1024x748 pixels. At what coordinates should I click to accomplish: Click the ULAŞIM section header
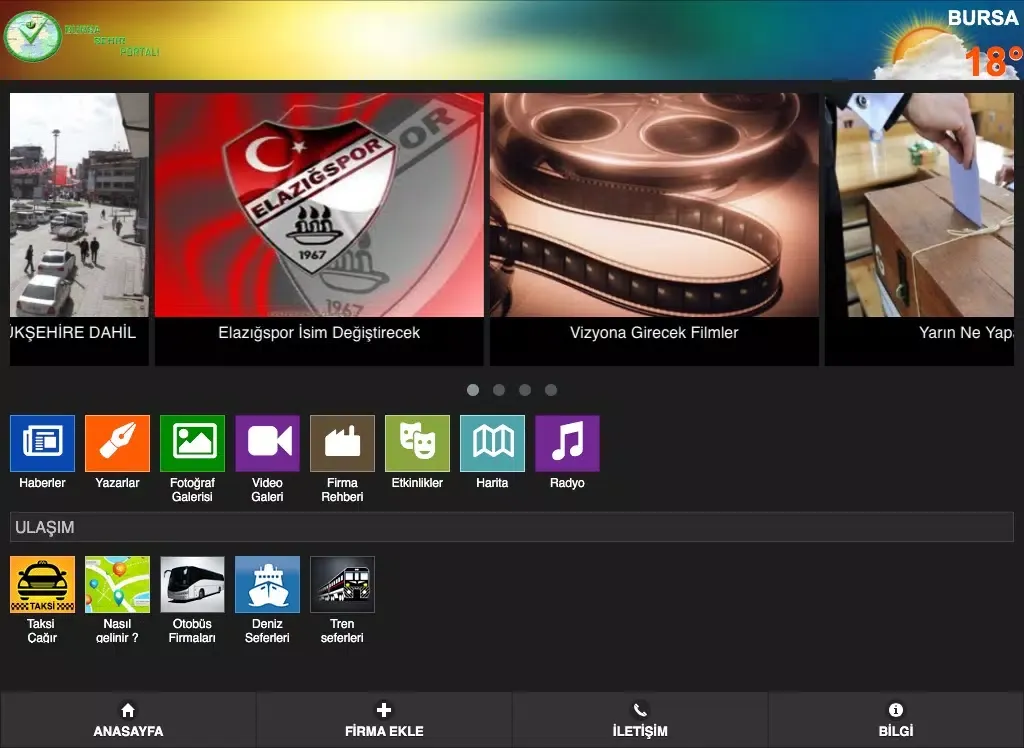pyautogui.click(x=512, y=527)
